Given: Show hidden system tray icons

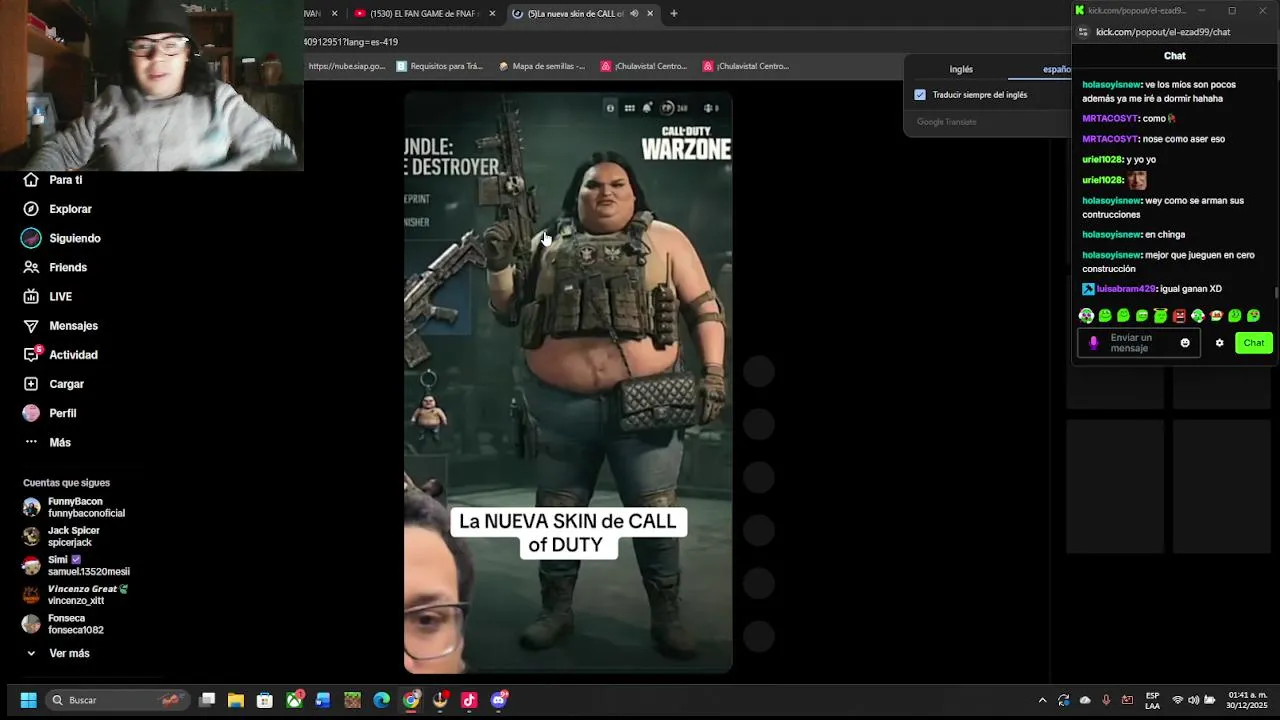Looking at the screenshot, I should (1042, 700).
